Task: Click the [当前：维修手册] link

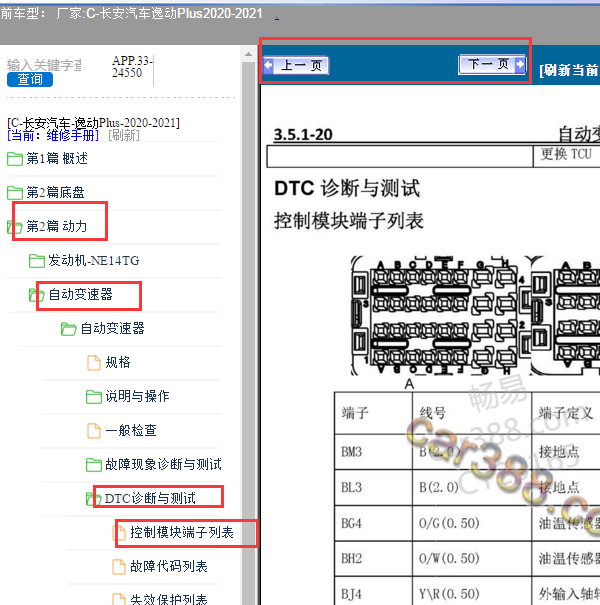Action: coord(53,135)
